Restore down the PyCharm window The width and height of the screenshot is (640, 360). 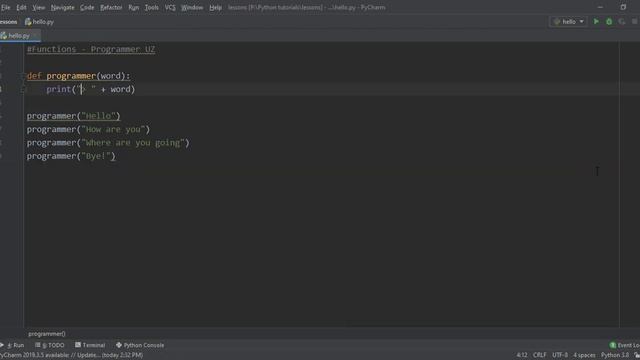623,7
